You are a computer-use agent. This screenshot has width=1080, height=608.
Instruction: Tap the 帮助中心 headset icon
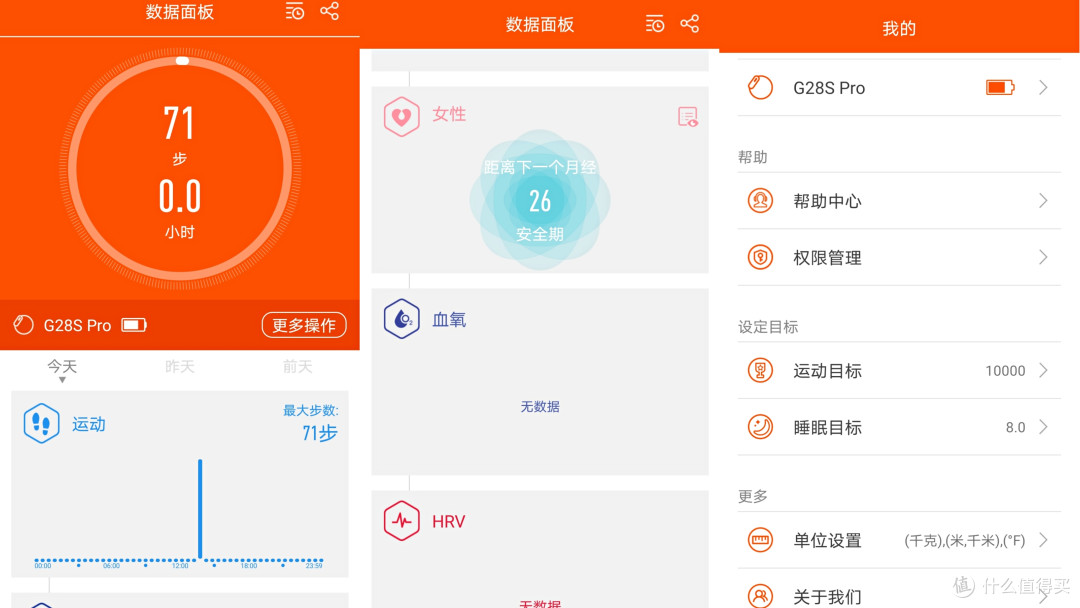coord(760,200)
